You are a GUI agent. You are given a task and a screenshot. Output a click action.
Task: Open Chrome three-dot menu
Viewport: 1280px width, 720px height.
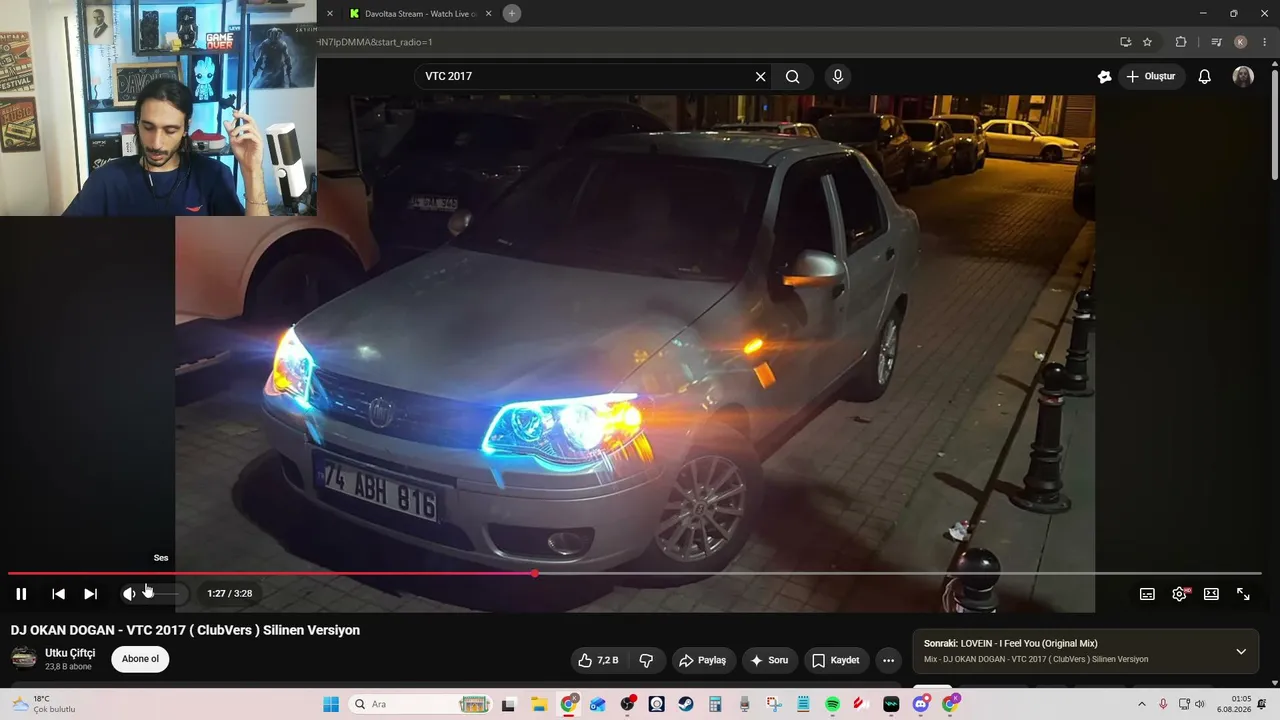point(1265,42)
